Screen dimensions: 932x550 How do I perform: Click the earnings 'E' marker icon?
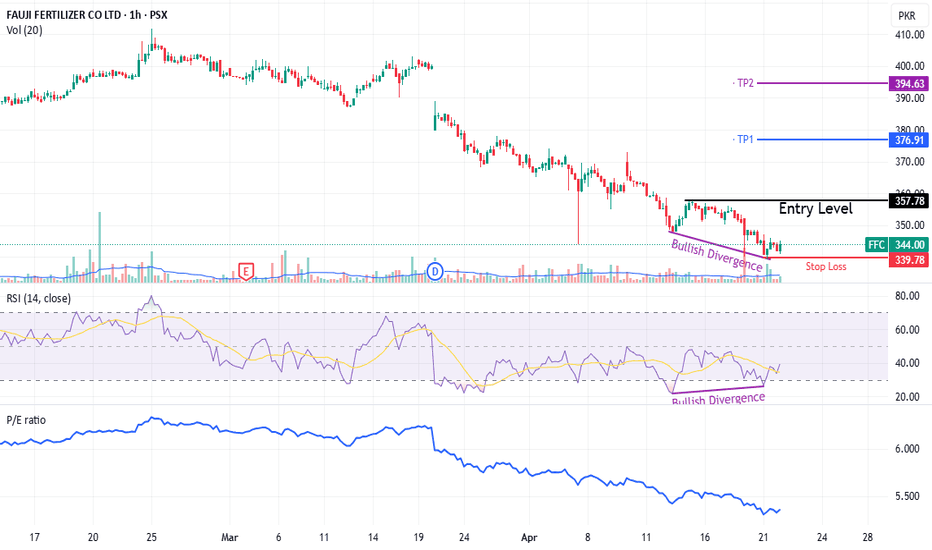click(x=245, y=272)
